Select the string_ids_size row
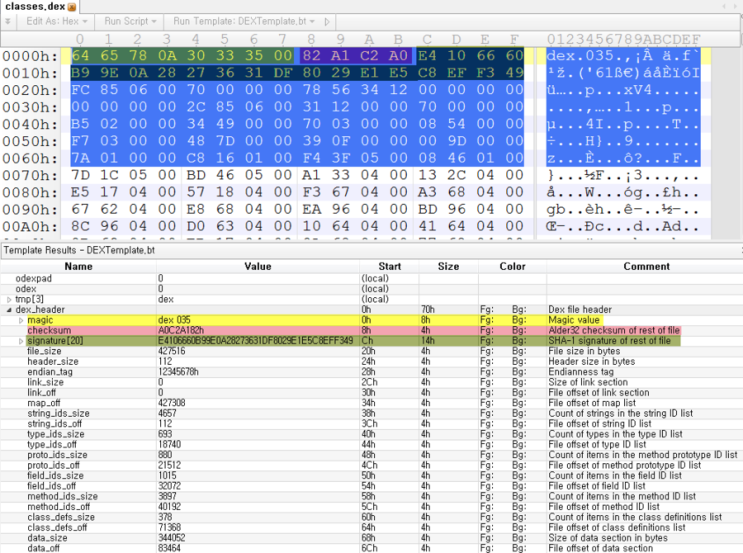Screen dimensions: 743x553 coord(372,414)
